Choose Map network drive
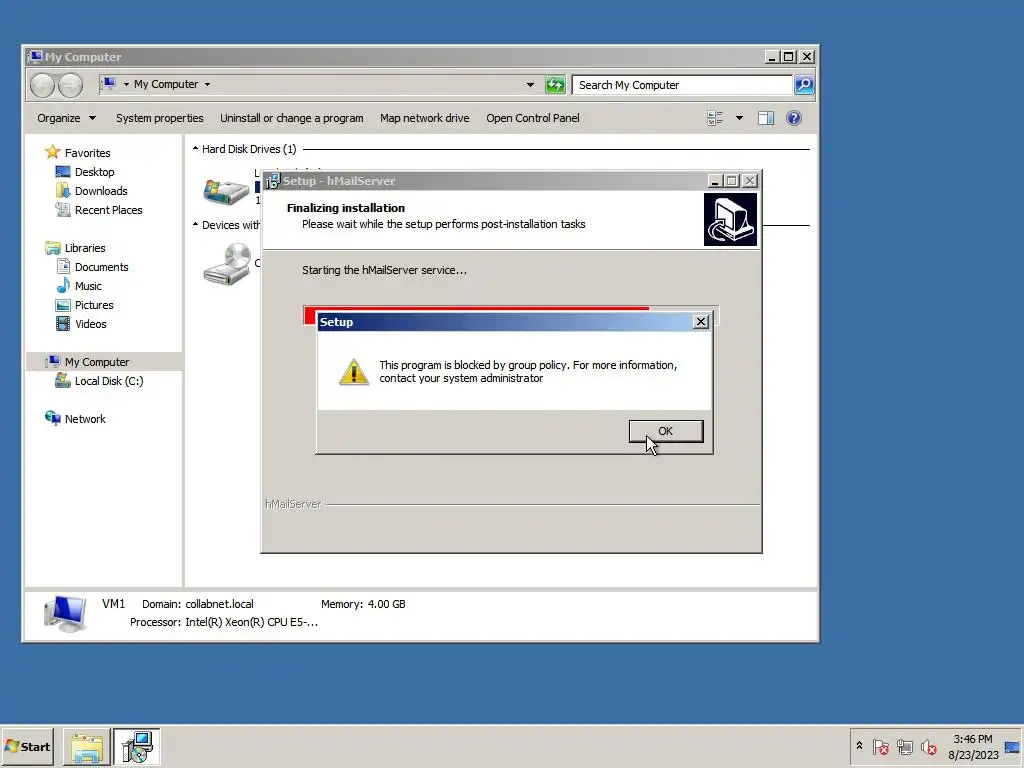This screenshot has width=1024, height=768. [424, 118]
